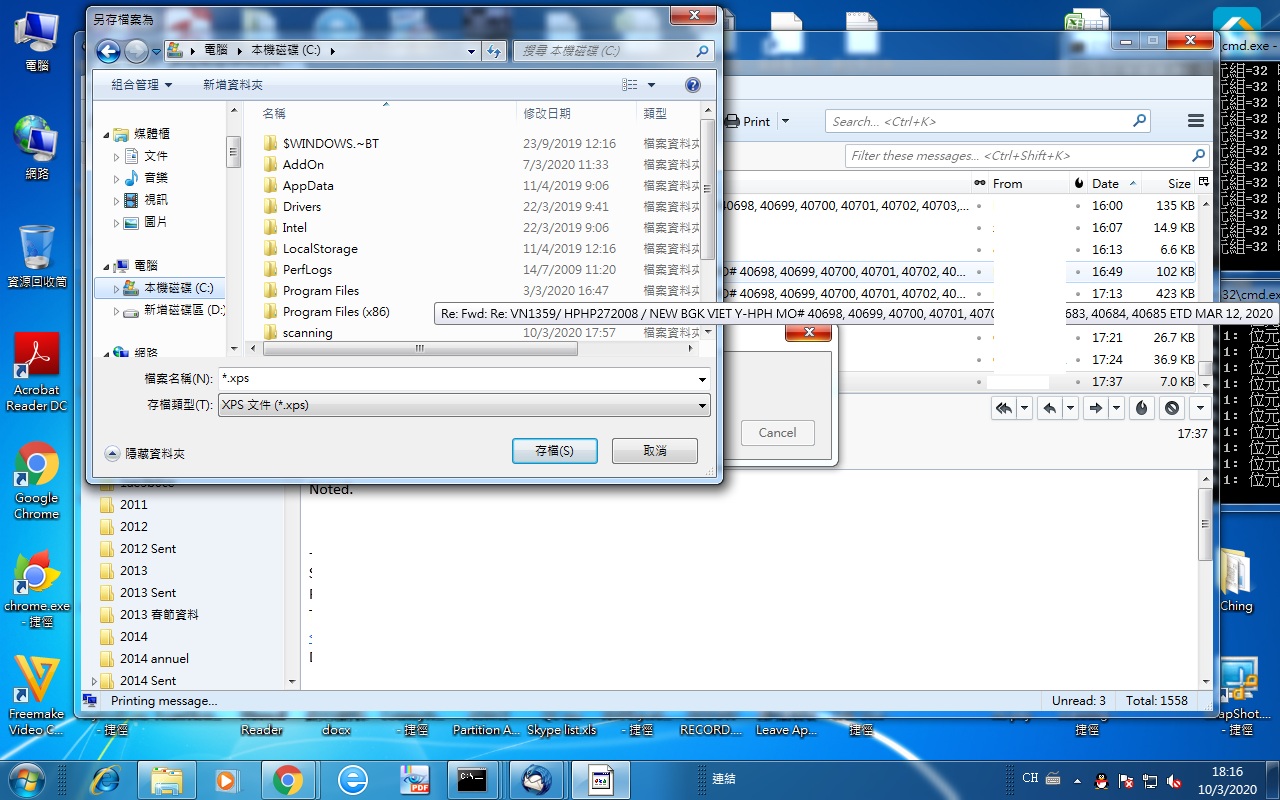
Task: Click the column picker icon beside Size
Action: [x=1204, y=183]
